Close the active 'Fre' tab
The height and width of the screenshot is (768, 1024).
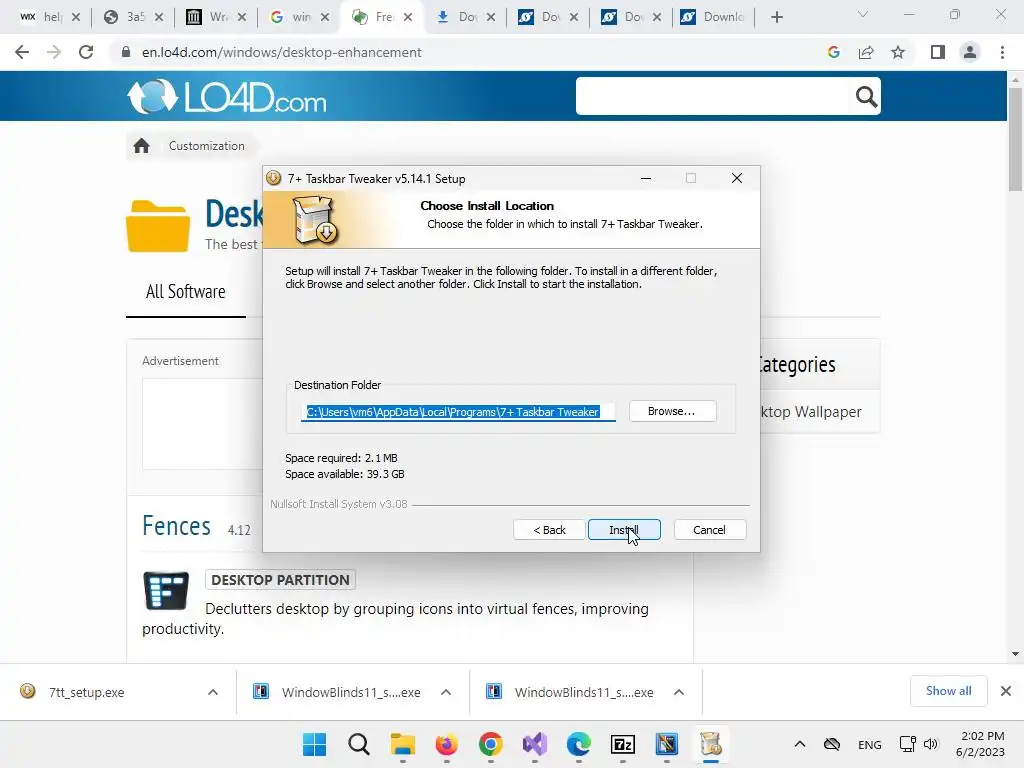[408, 17]
